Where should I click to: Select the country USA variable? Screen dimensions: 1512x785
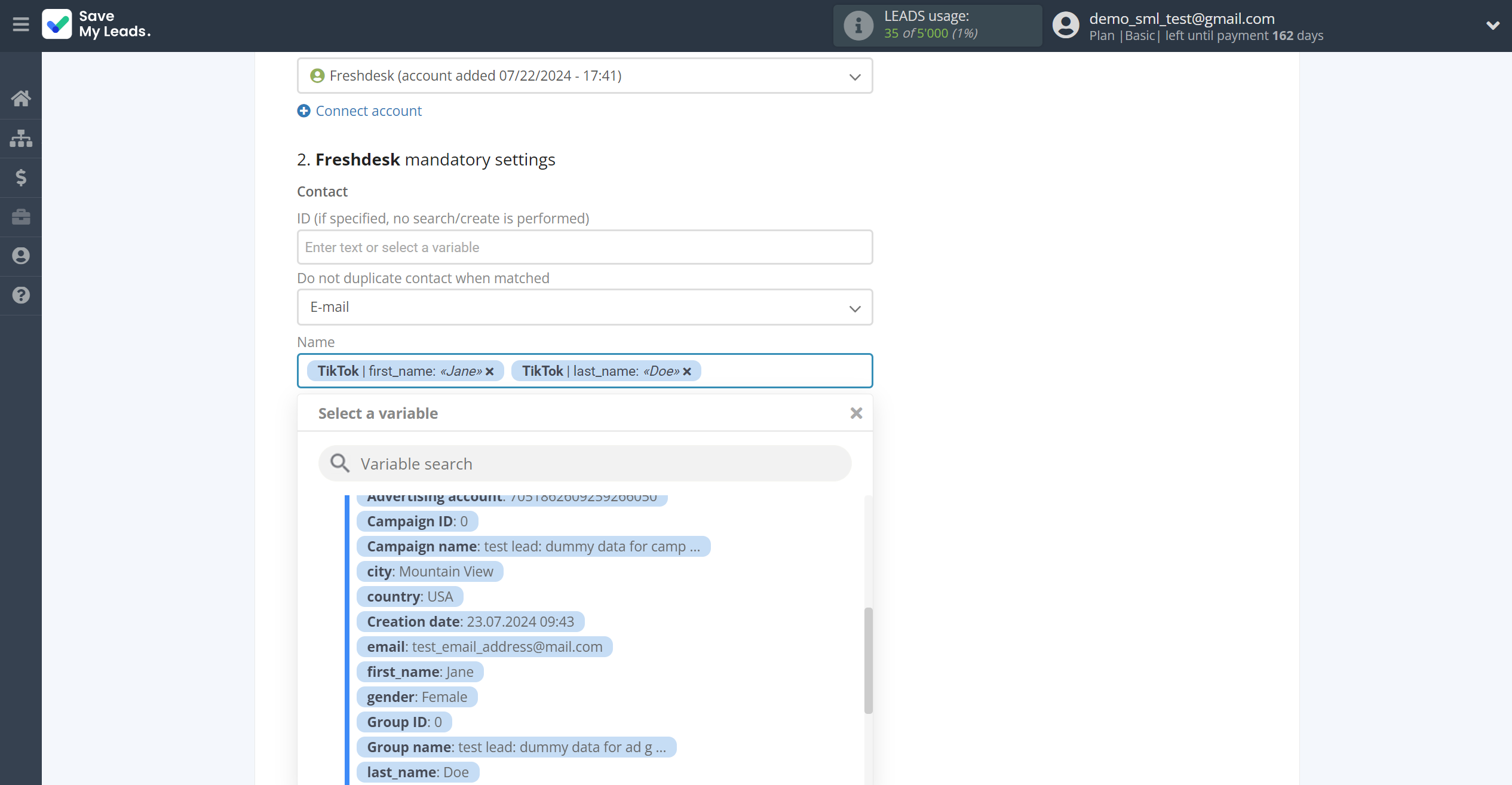410,597
